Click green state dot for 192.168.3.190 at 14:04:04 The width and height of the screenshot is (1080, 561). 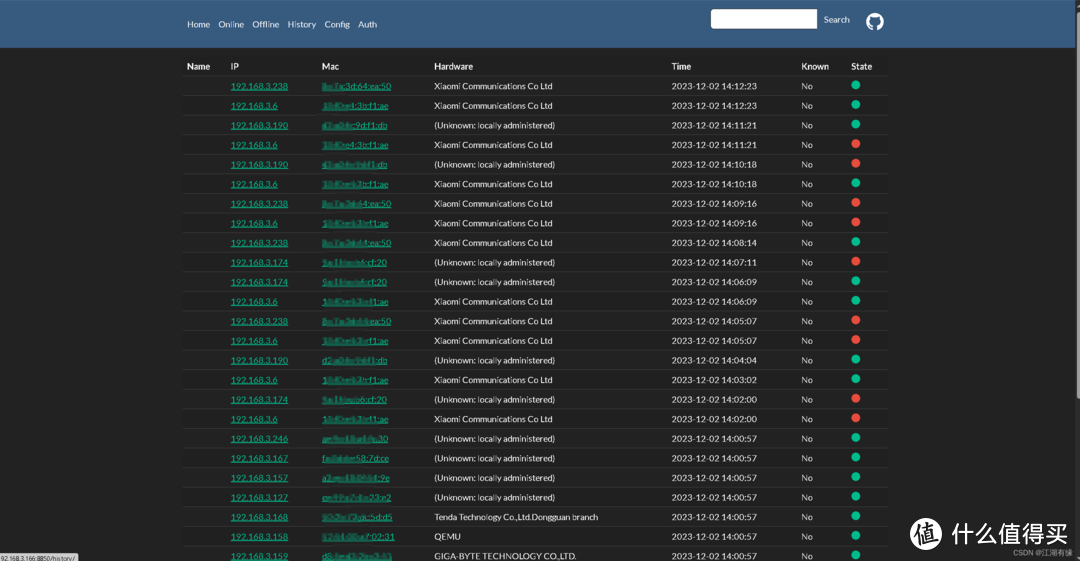pyautogui.click(x=855, y=359)
